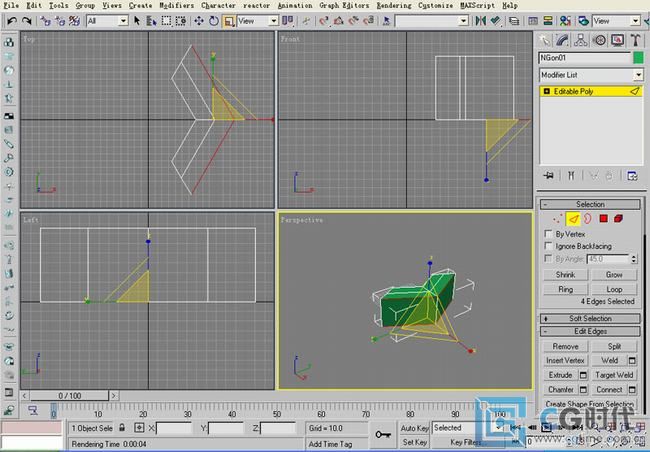Image resolution: width=650 pixels, height=452 pixels.
Task: Open the File menu
Action: (x=11, y=5)
